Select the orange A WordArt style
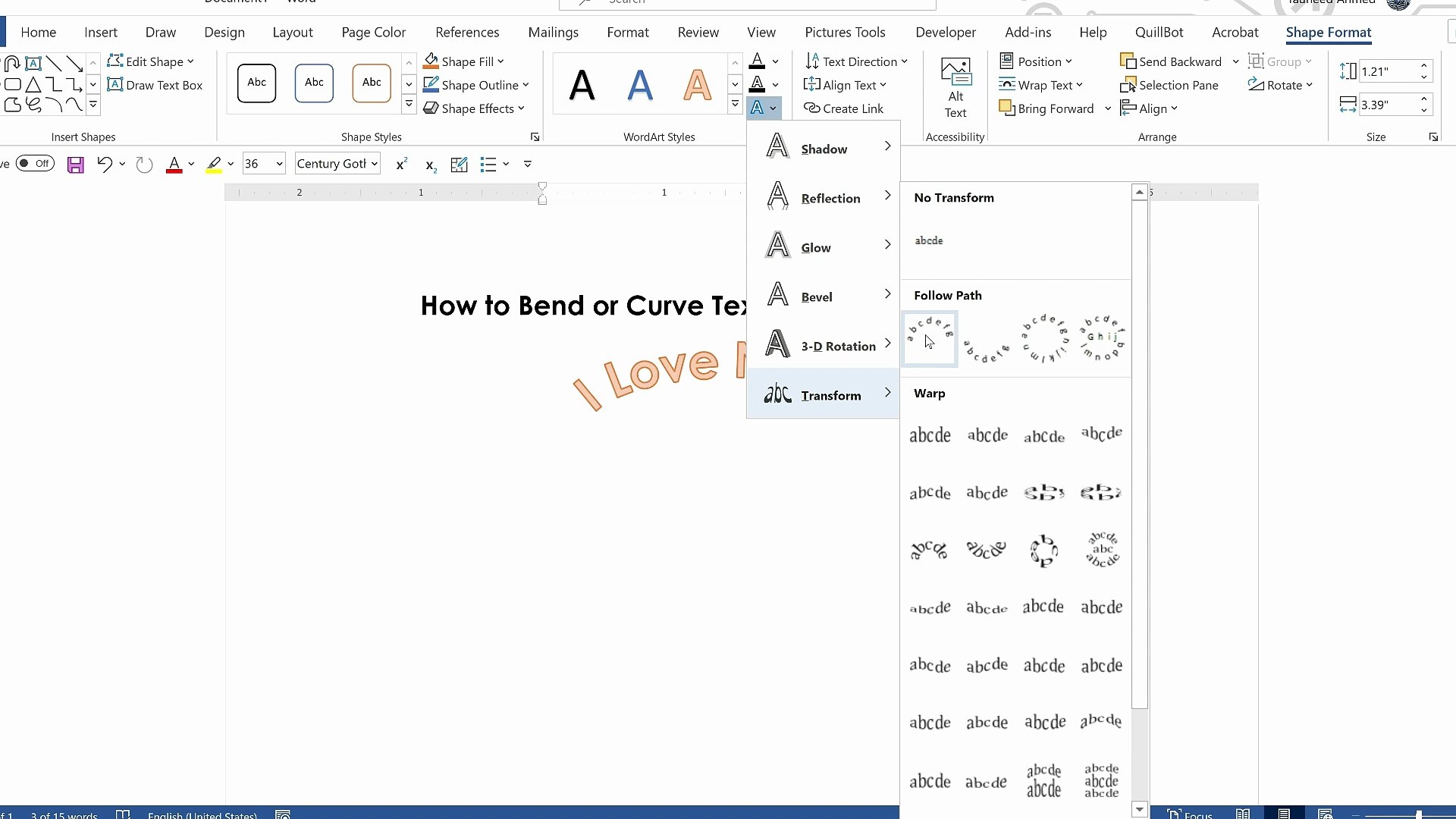 click(x=697, y=84)
